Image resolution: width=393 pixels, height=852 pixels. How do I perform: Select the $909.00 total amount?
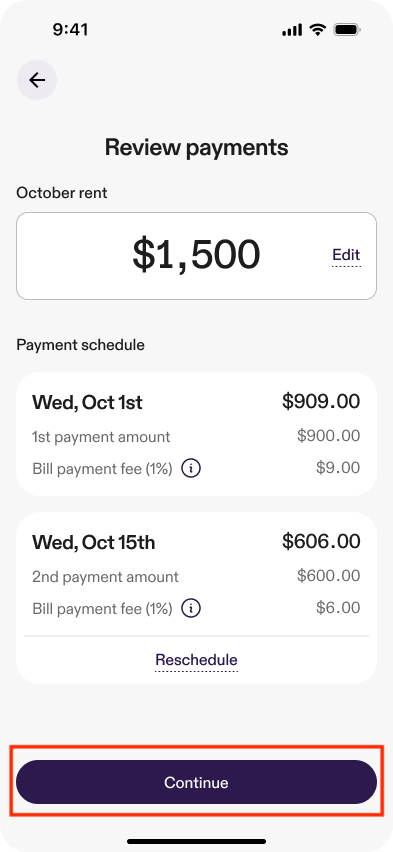[x=321, y=402]
